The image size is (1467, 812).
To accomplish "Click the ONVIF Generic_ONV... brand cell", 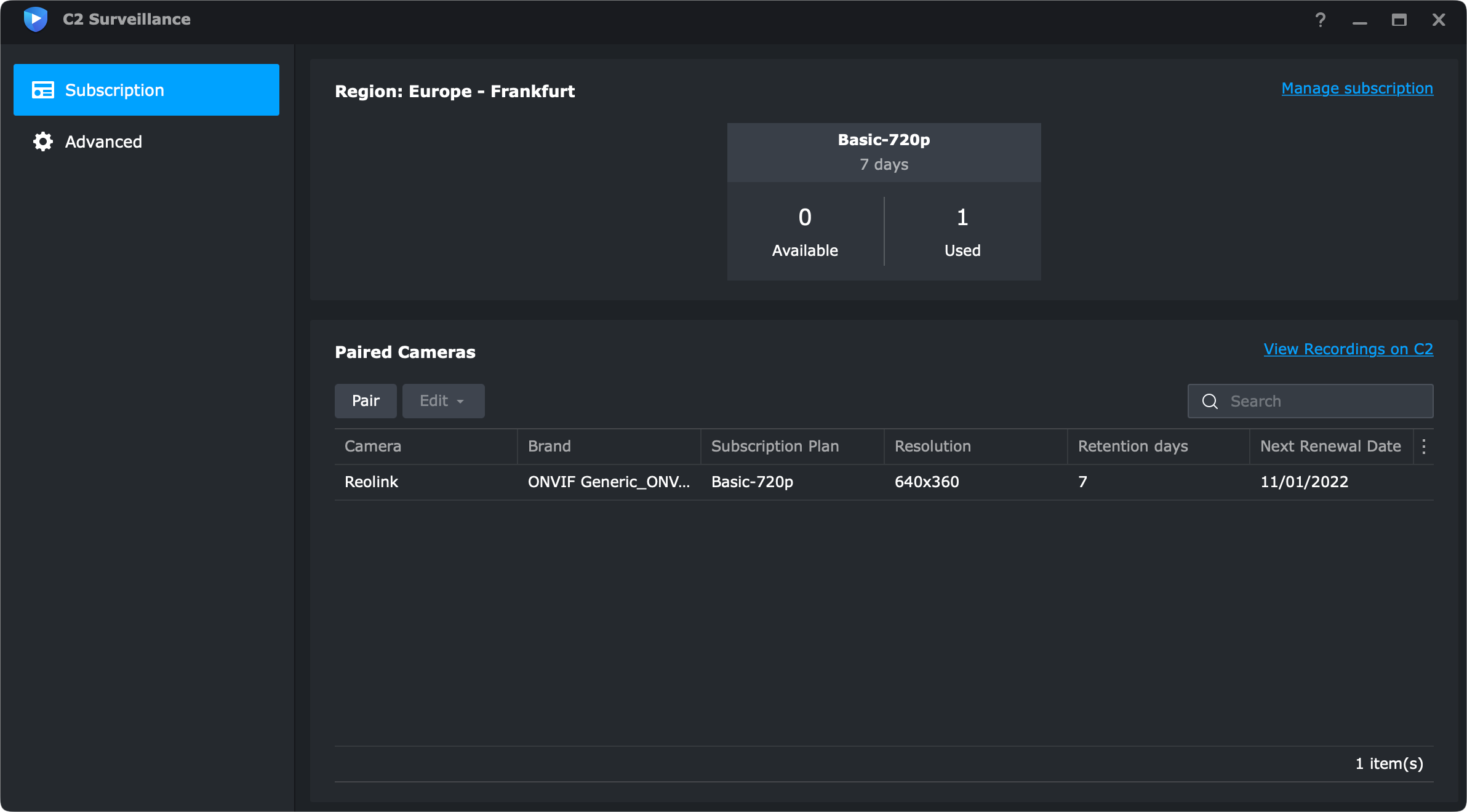I will 609,482.
